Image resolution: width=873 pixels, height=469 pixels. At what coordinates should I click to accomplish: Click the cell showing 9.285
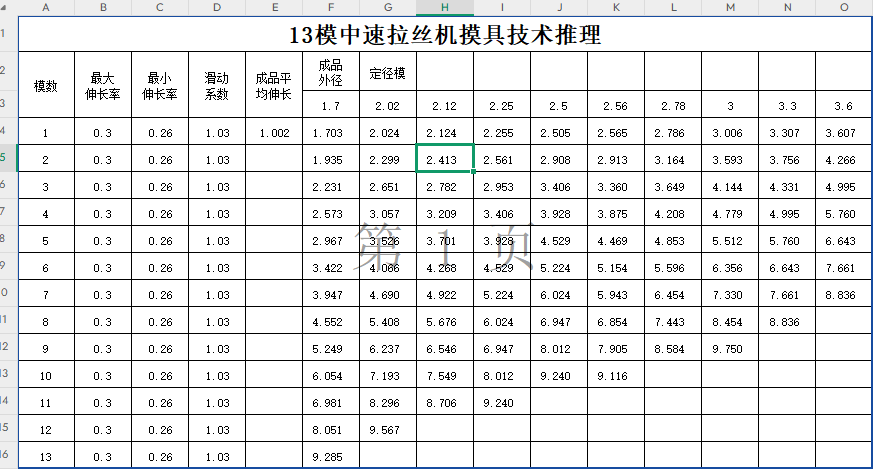point(330,457)
